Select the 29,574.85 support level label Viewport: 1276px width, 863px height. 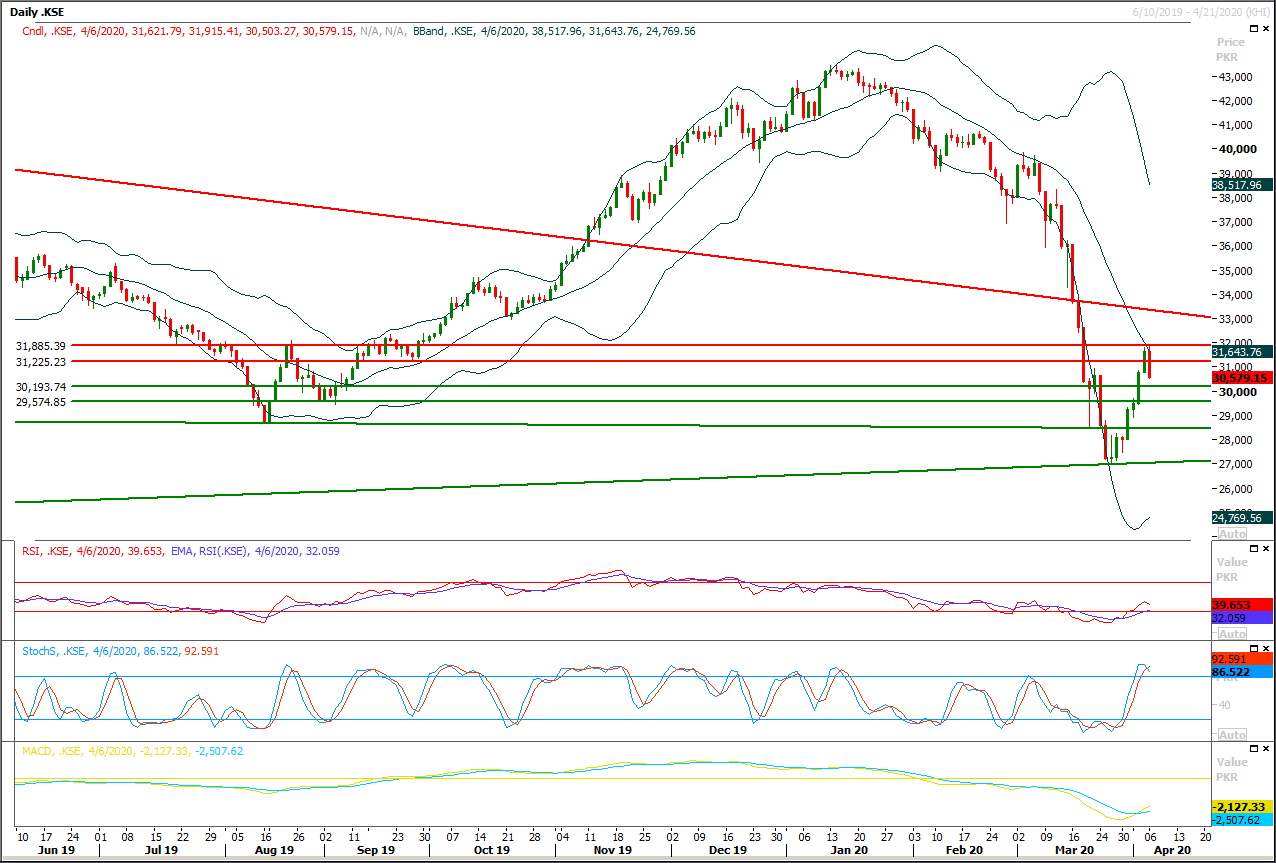coord(41,402)
